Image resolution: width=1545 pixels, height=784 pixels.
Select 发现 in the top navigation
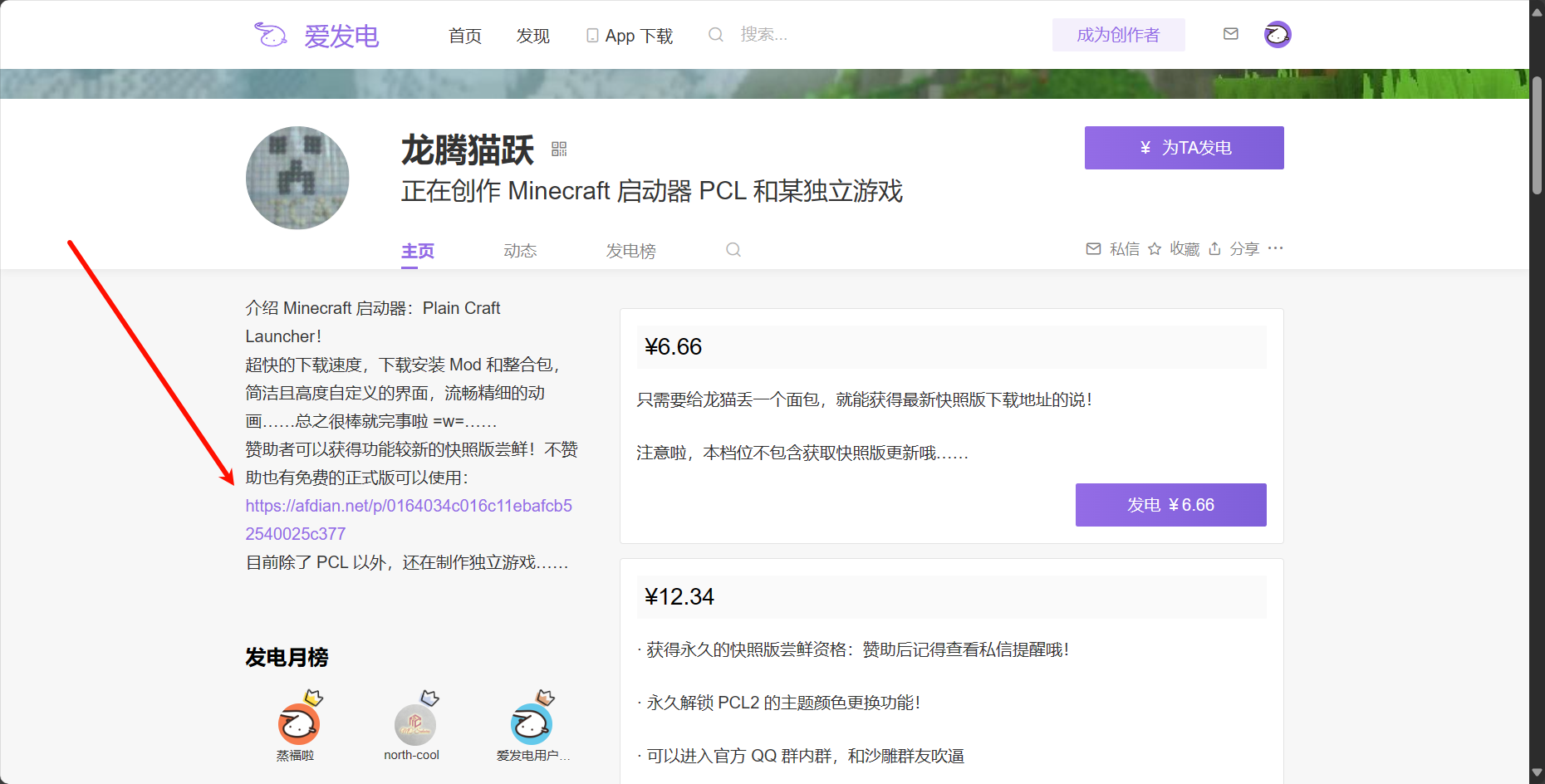click(x=532, y=36)
